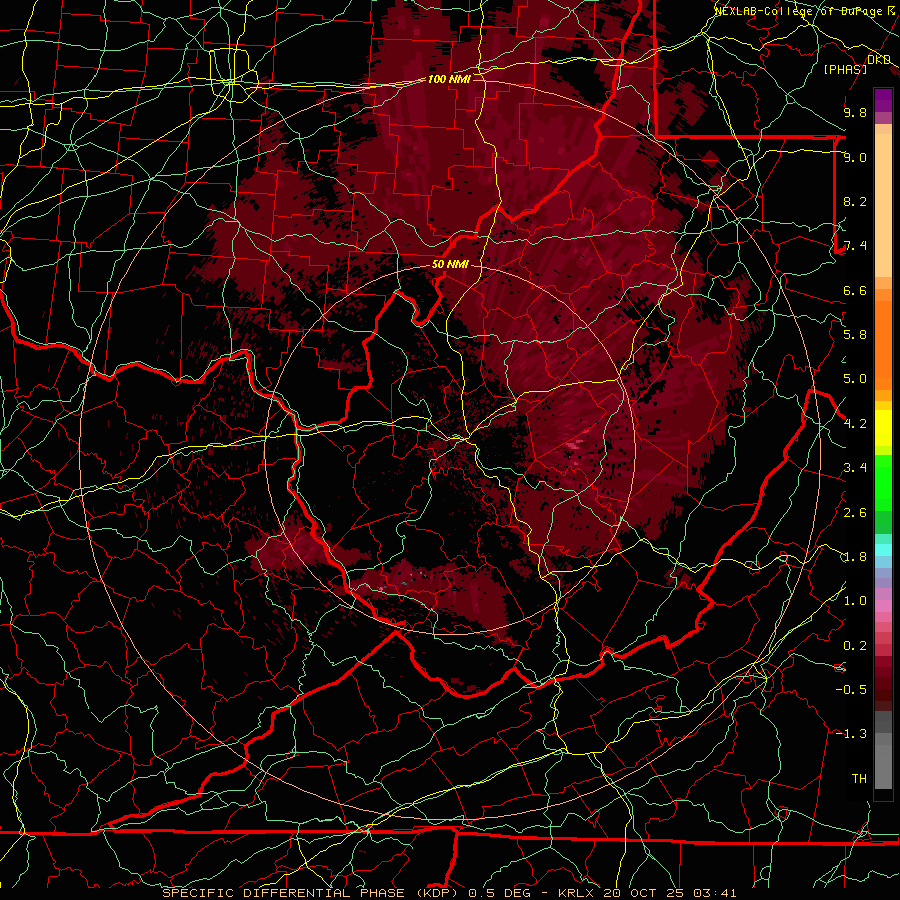Viewport: 900px width, 900px height.
Task: Click the '50 NMI' range ring label
Action: [x=450, y=264]
